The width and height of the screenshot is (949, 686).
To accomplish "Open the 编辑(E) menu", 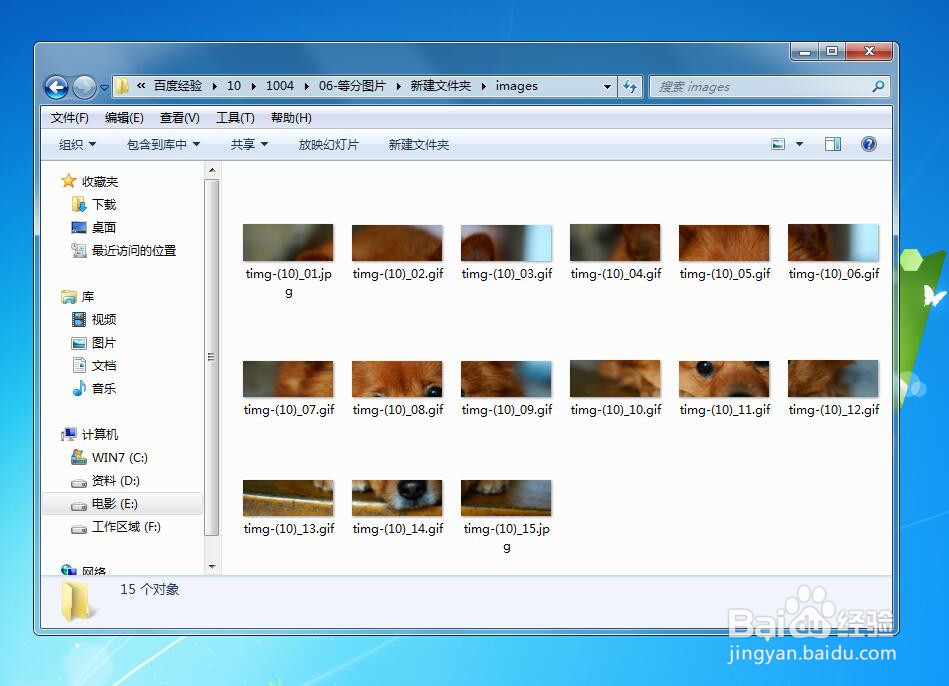I will (124, 117).
